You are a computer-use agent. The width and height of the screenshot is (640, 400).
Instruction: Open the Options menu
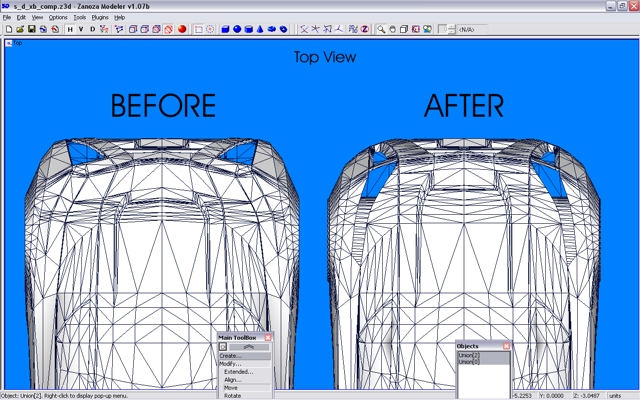coord(58,17)
